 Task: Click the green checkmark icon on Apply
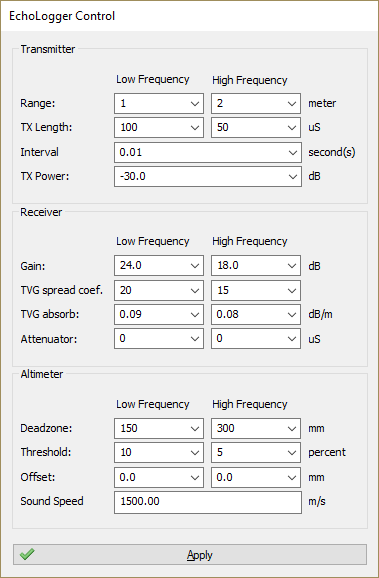click(27, 554)
